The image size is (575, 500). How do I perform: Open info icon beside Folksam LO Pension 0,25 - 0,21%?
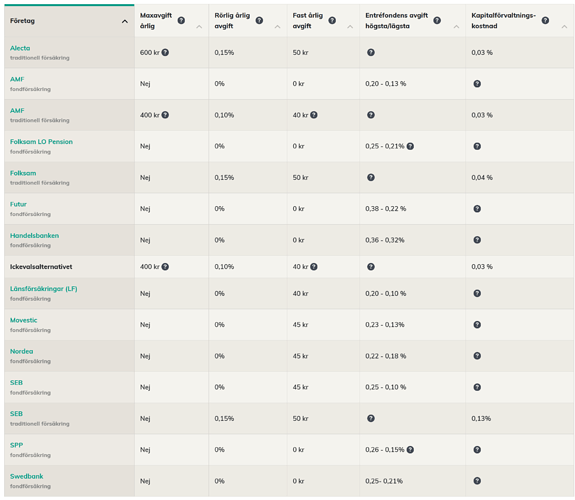tap(410, 146)
